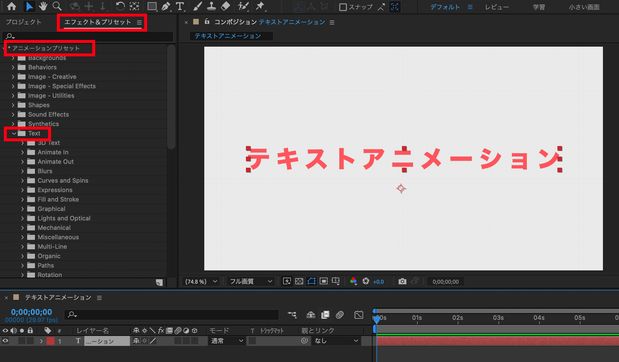Screen dimensions: 619x362
Task: Click the new animation preset icon
Action: (x=159, y=282)
